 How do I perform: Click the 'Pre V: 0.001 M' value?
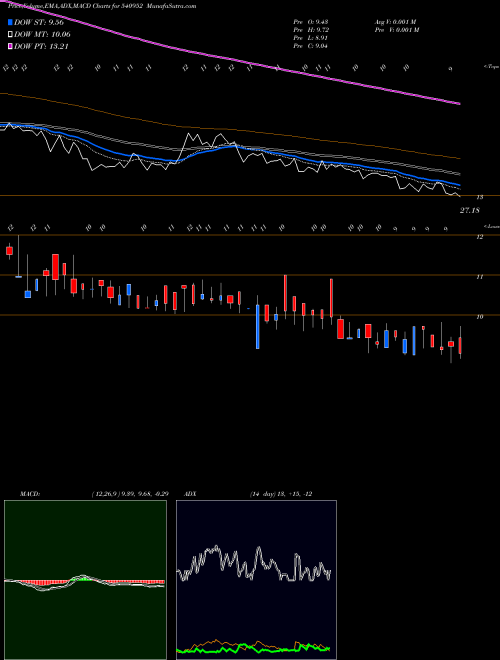pyautogui.click(x=396, y=30)
